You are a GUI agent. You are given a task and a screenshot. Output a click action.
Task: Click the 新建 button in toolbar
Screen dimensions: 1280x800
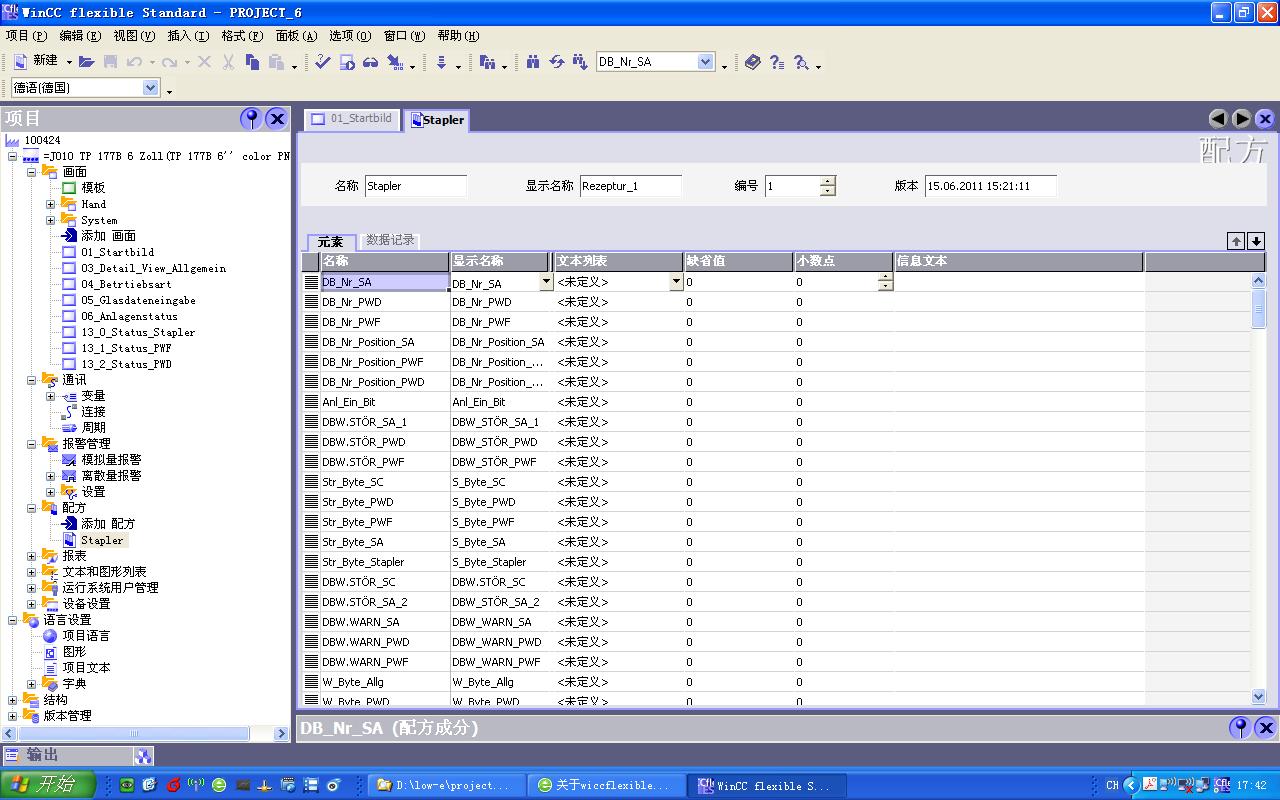[x=37, y=62]
